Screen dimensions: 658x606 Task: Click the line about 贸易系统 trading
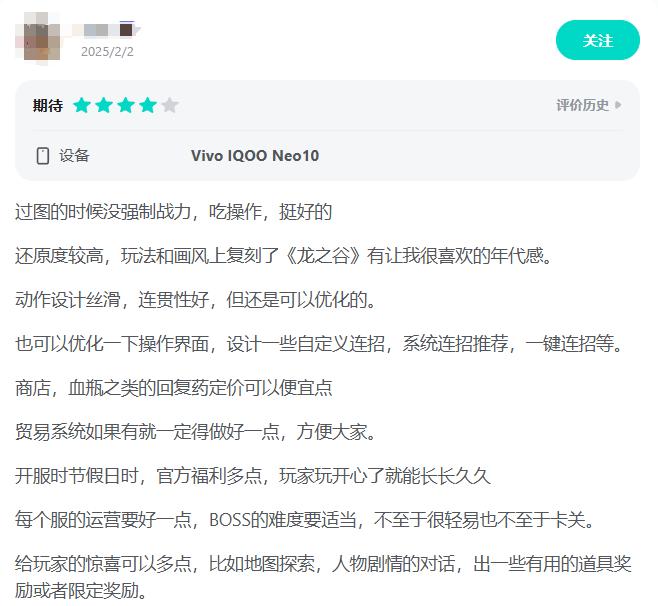coord(196,432)
